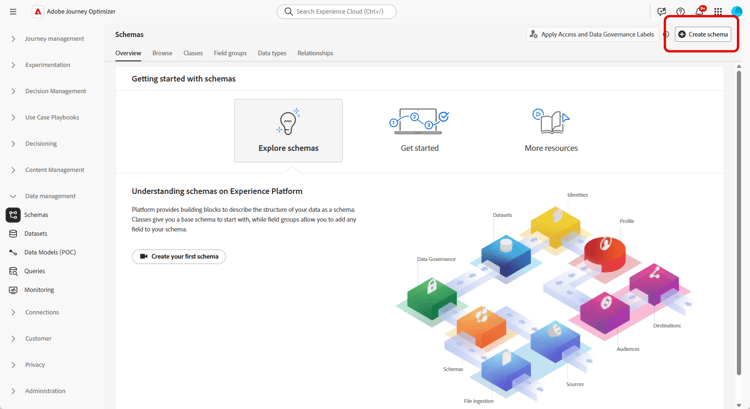Switch to the Data types tab
Screen dimensions: 750x409
(272, 53)
